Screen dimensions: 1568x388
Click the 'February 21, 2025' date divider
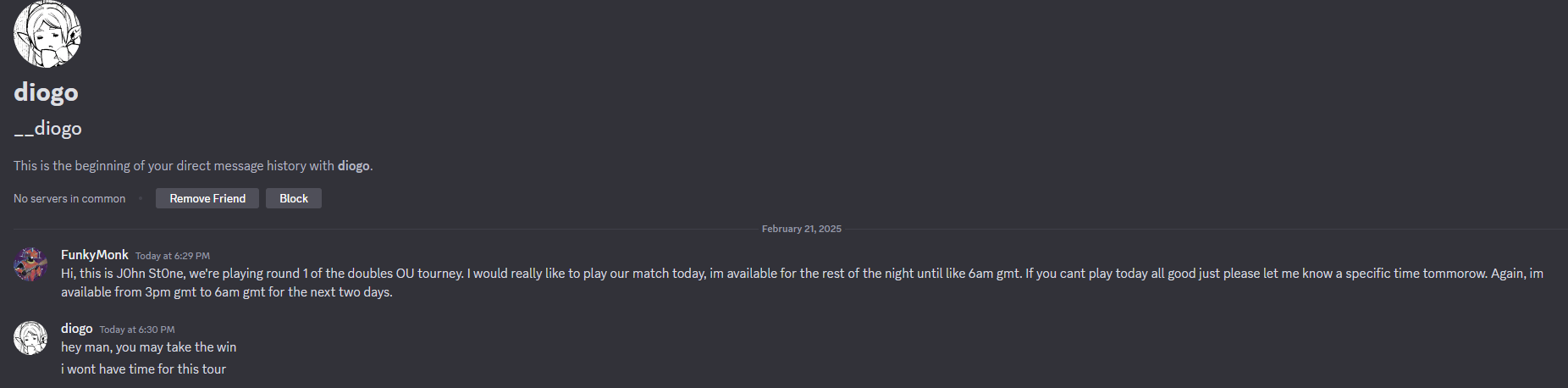pos(801,229)
